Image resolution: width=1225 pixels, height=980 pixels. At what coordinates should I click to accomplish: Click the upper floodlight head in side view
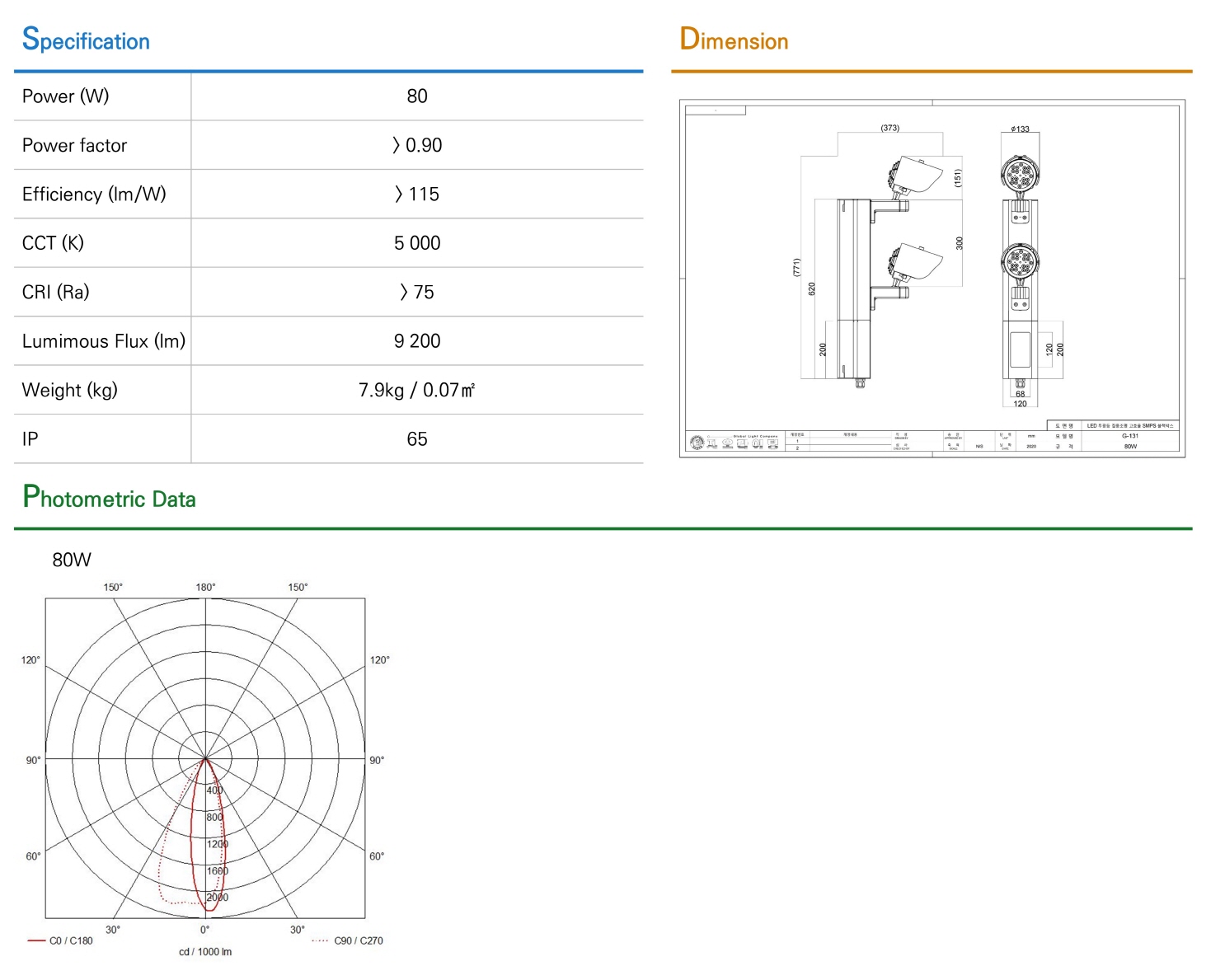tap(915, 175)
